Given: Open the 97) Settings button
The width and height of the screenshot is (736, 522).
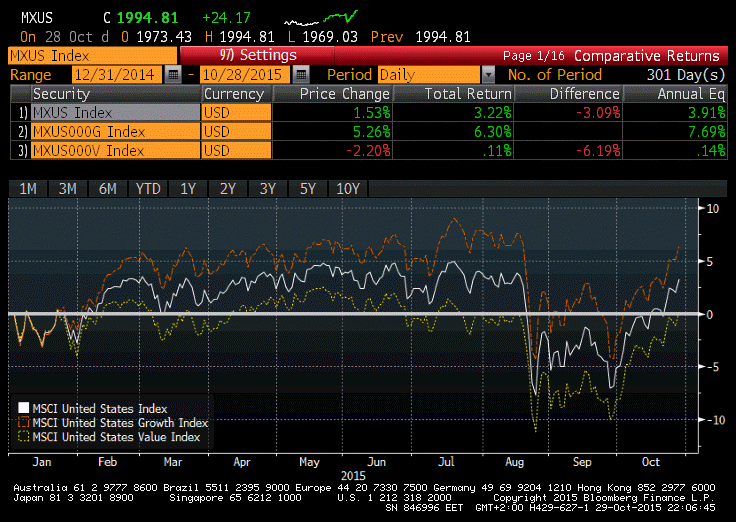Looking at the screenshot, I should click(x=258, y=55).
